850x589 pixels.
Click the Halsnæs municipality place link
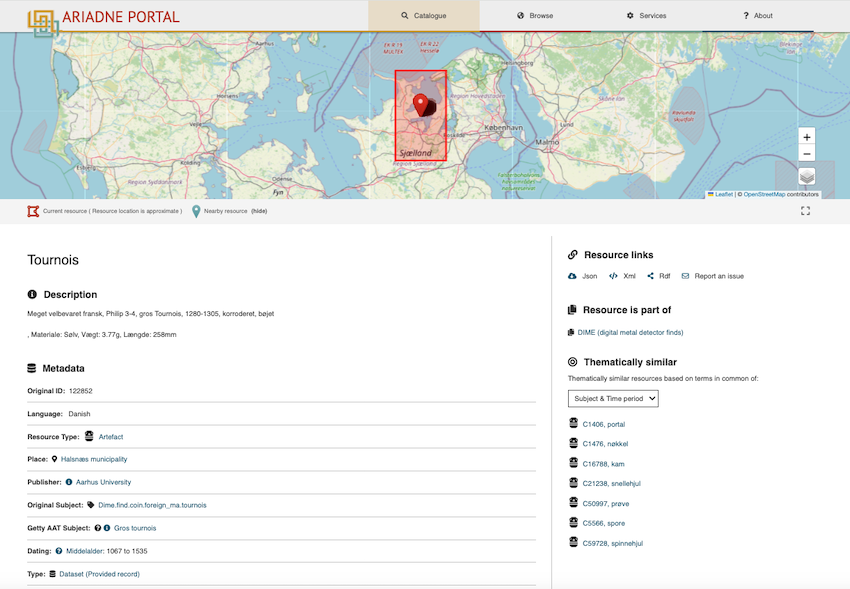click(94, 459)
